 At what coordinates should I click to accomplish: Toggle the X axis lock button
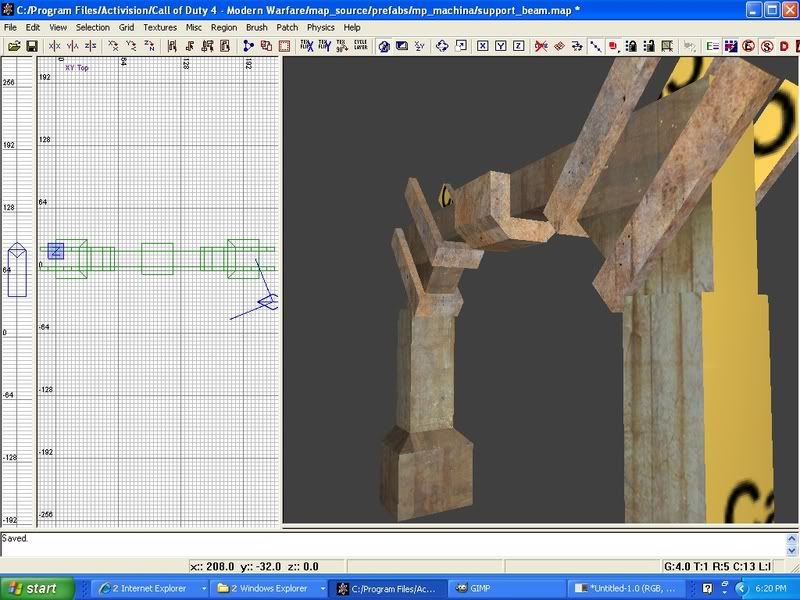483,46
